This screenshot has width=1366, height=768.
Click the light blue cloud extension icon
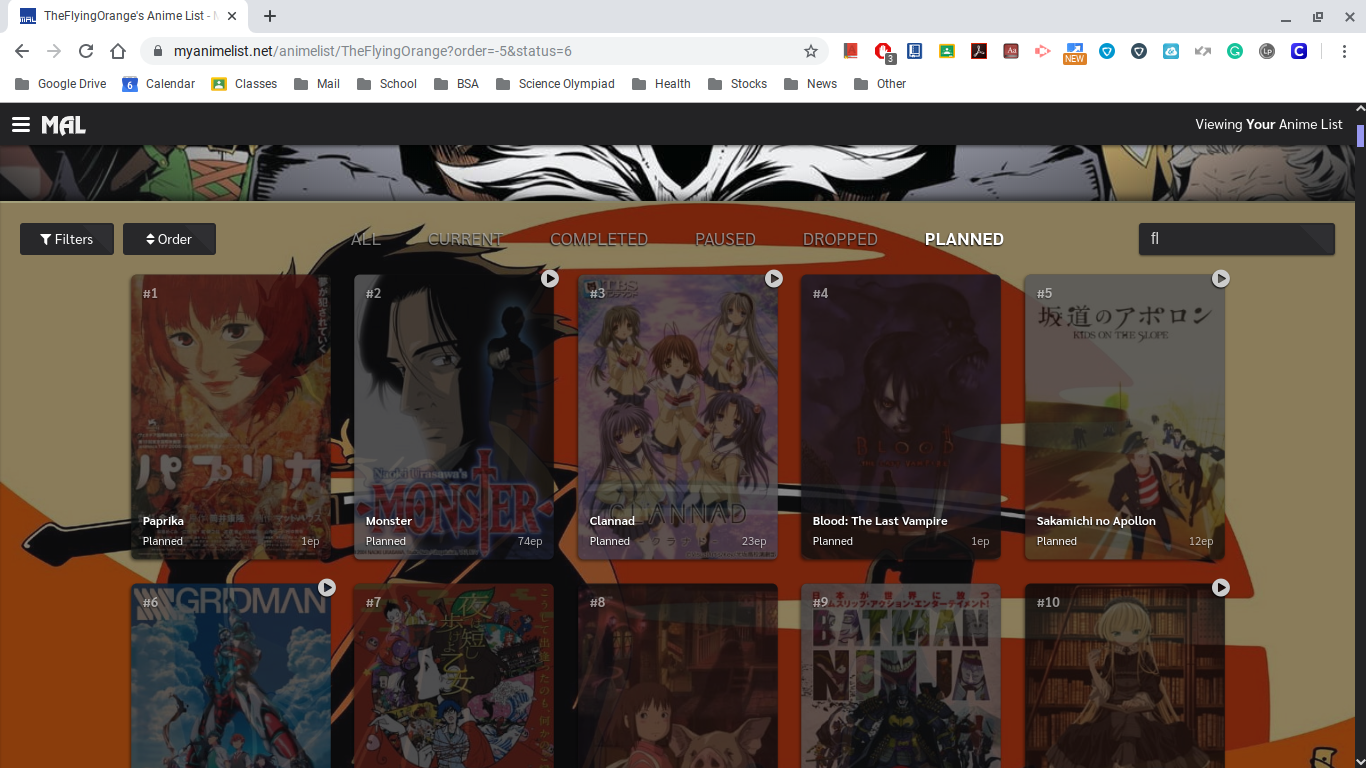point(1171,51)
